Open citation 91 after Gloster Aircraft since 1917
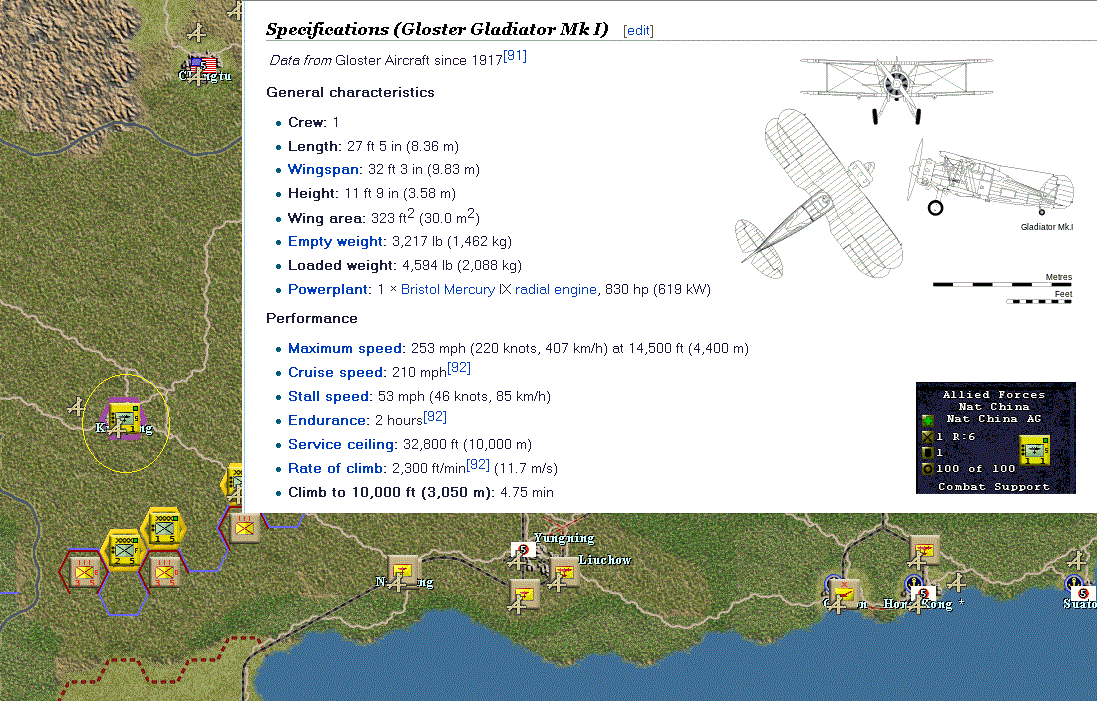 515,55
